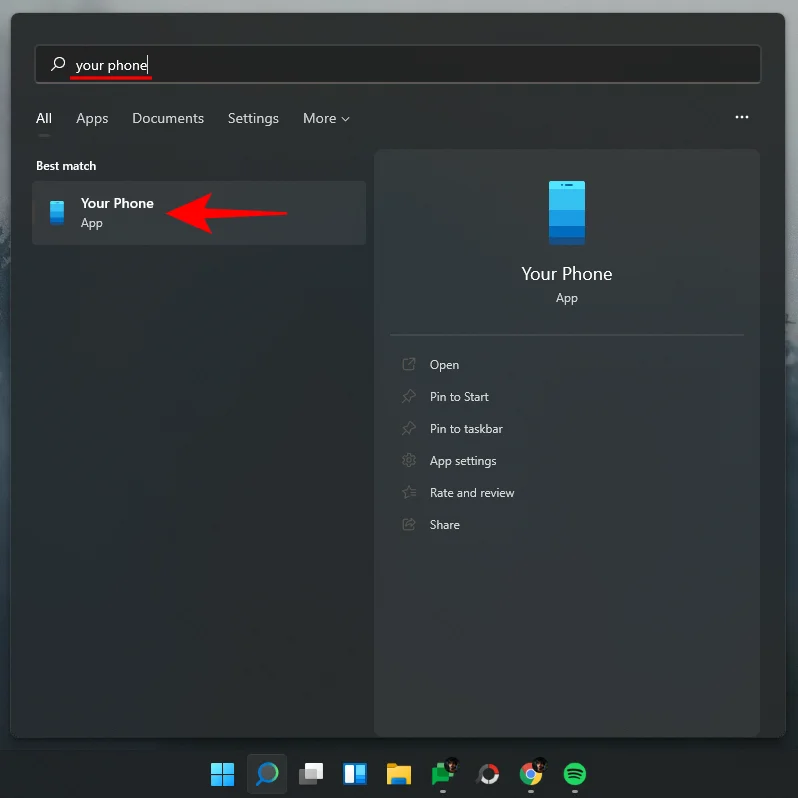The width and height of the screenshot is (798, 798).
Task: Open the three-dot options menu
Action: [x=742, y=118]
